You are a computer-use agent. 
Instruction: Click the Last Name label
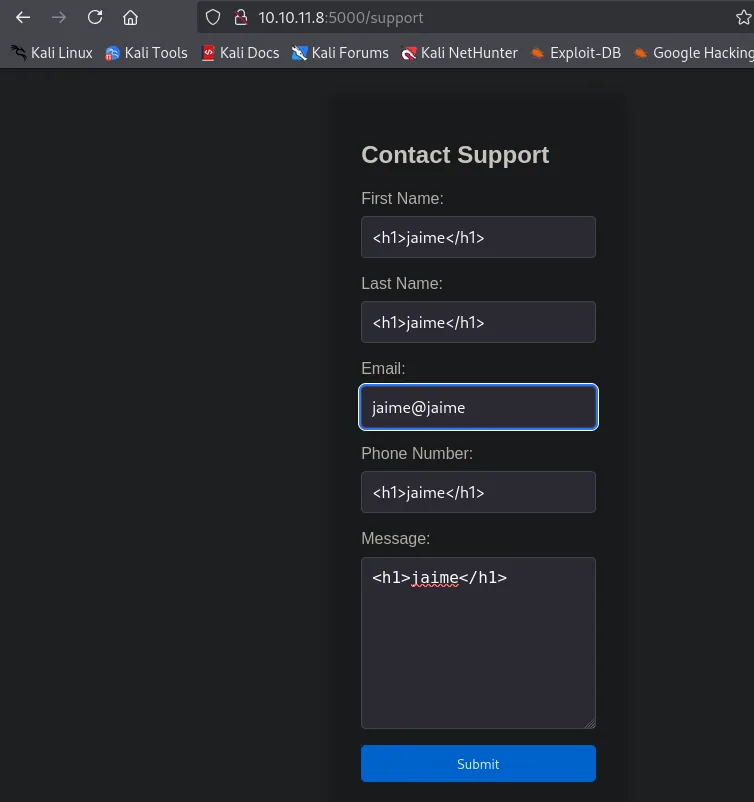click(x=402, y=283)
